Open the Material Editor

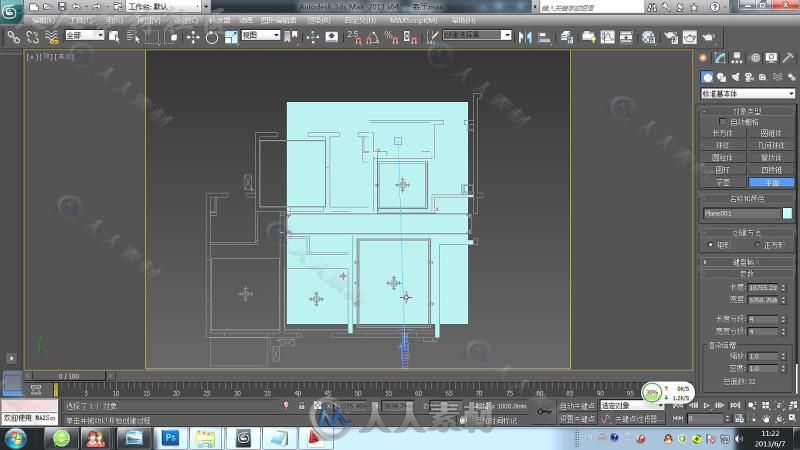pos(648,37)
